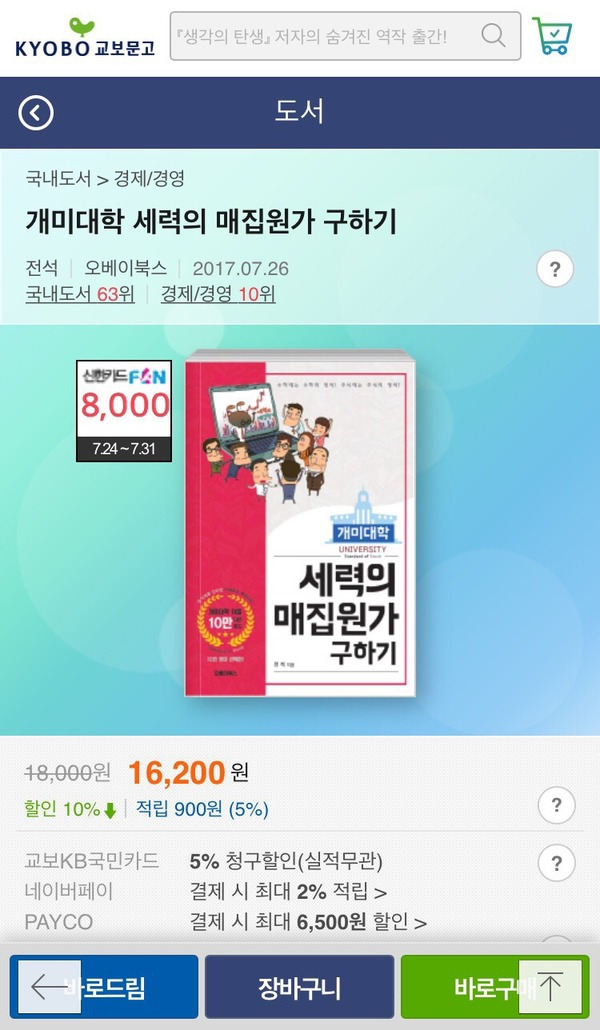
Task: Open help icon beside card benefits
Action: 556,862
